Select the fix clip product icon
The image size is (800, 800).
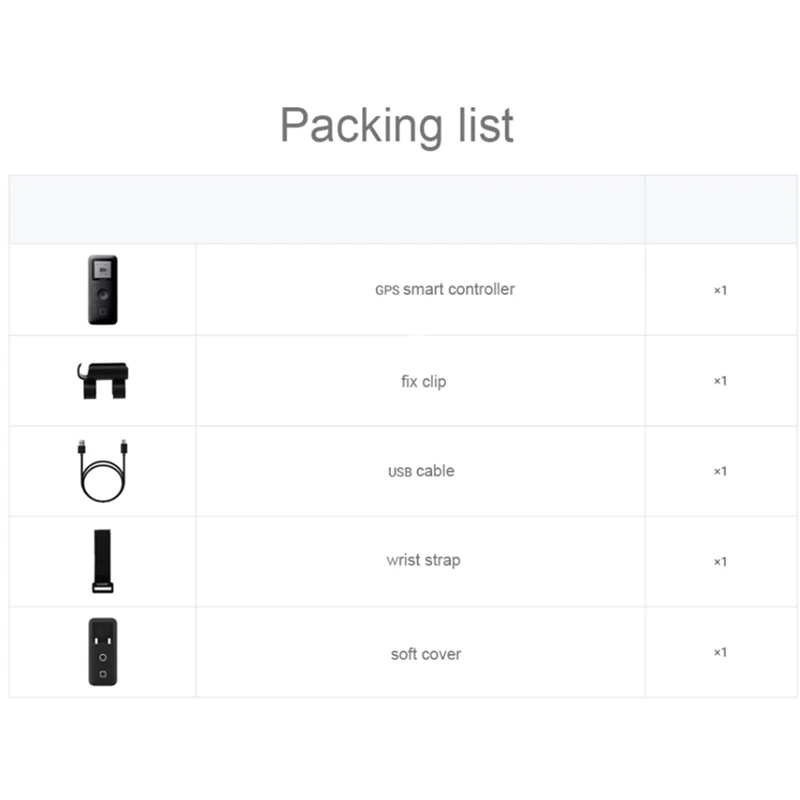(103, 381)
